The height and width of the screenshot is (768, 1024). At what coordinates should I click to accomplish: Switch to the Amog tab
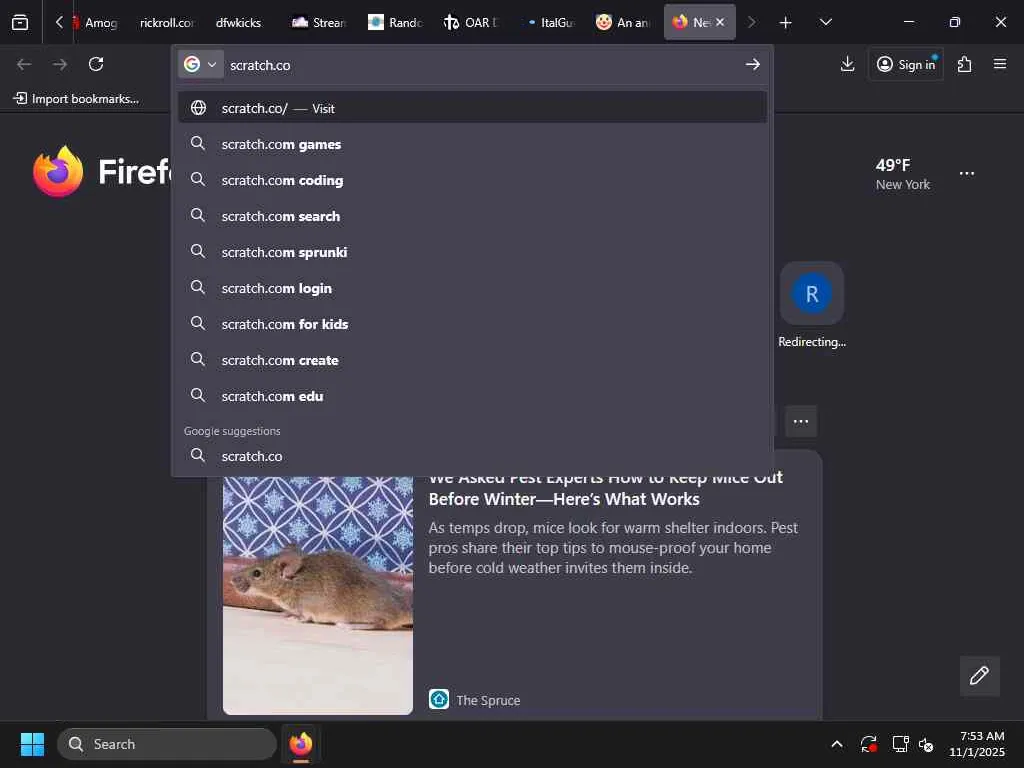(96, 23)
